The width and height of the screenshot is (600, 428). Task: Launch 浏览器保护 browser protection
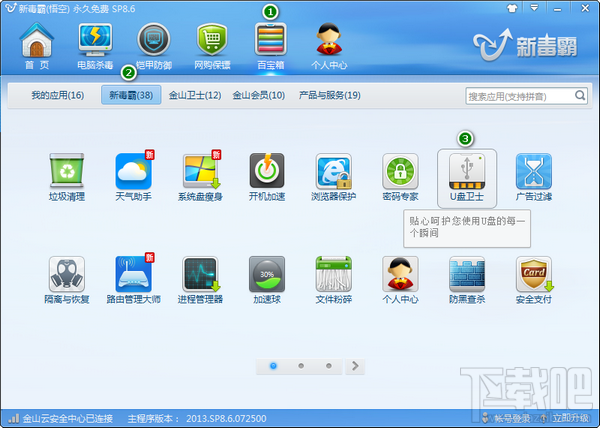333,177
